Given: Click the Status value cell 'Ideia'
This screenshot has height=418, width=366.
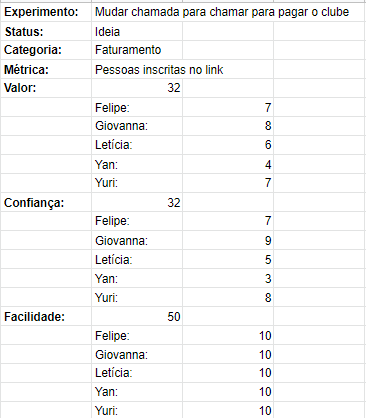Looking at the screenshot, I should [137, 32].
